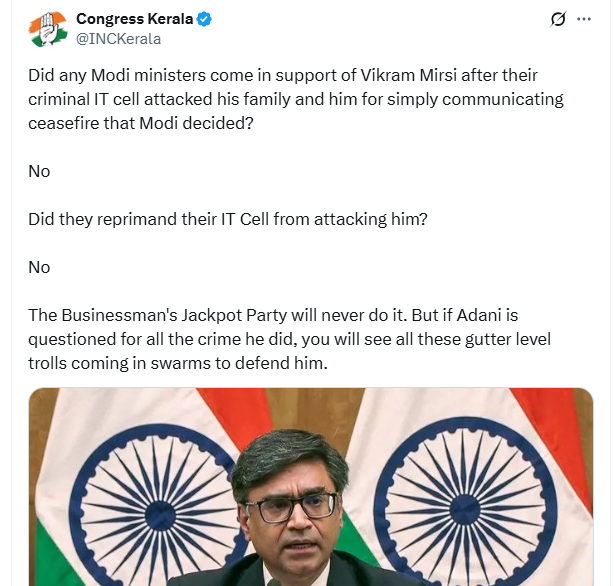Open the @INCKerala handle link
614x586 pixels.
(x=118, y=39)
